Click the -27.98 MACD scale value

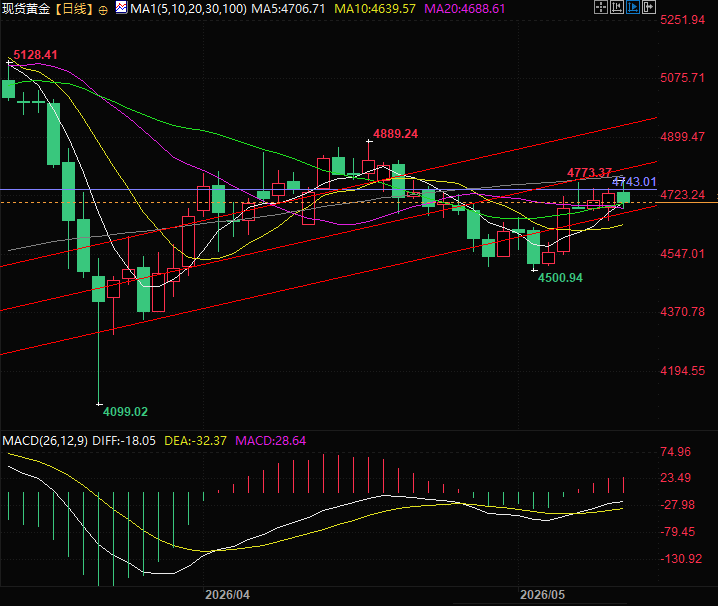[x=677, y=505]
